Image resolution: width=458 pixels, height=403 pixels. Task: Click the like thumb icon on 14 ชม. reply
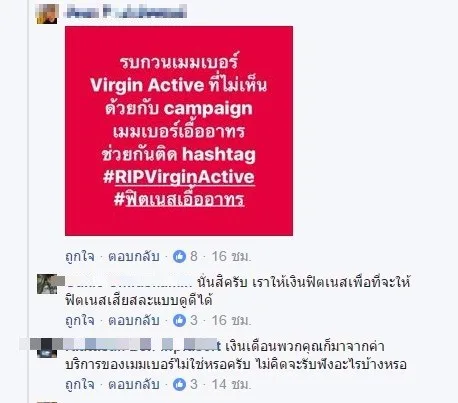(179, 384)
